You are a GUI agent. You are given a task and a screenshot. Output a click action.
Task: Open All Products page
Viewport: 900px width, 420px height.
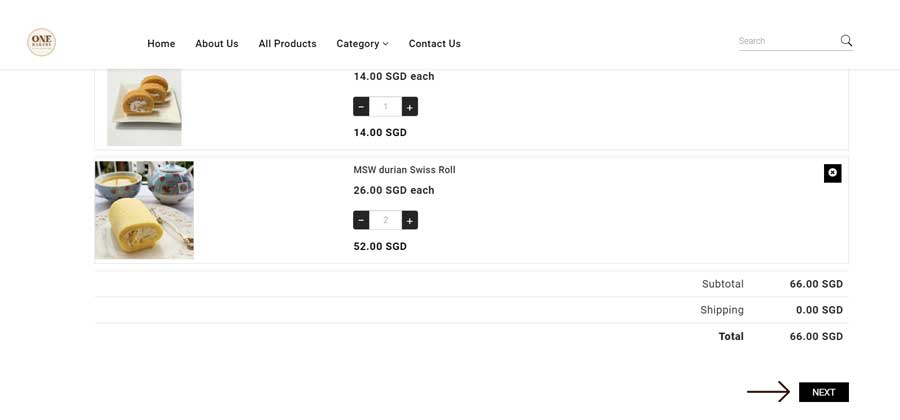(288, 44)
